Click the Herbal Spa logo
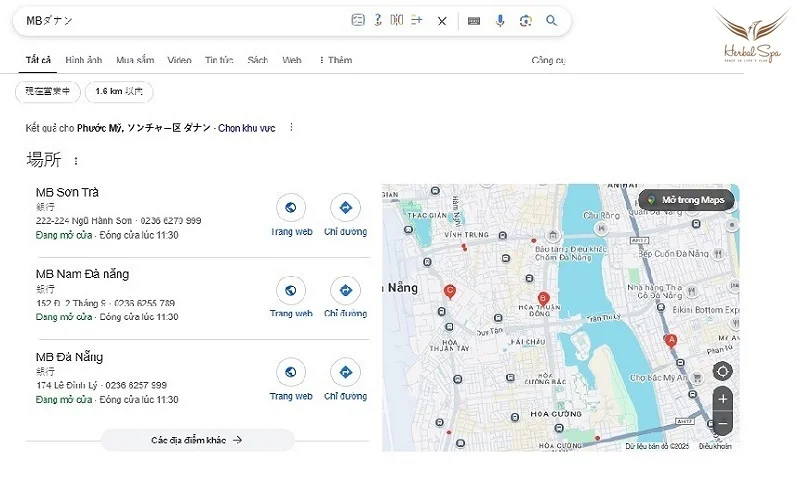Image resolution: width=800 pixels, height=500 pixels. coord(752,36)
